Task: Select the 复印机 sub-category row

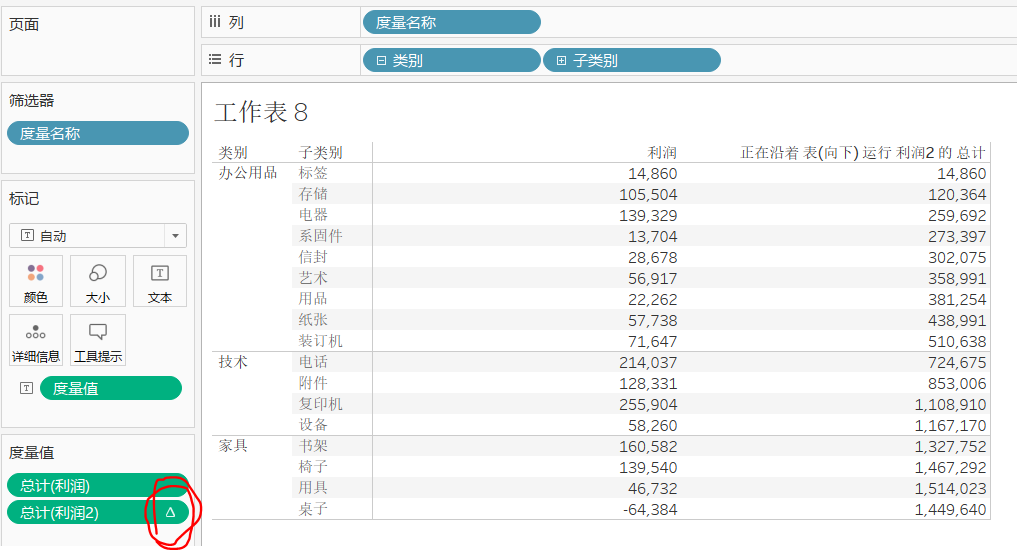Action: point(320,403)
